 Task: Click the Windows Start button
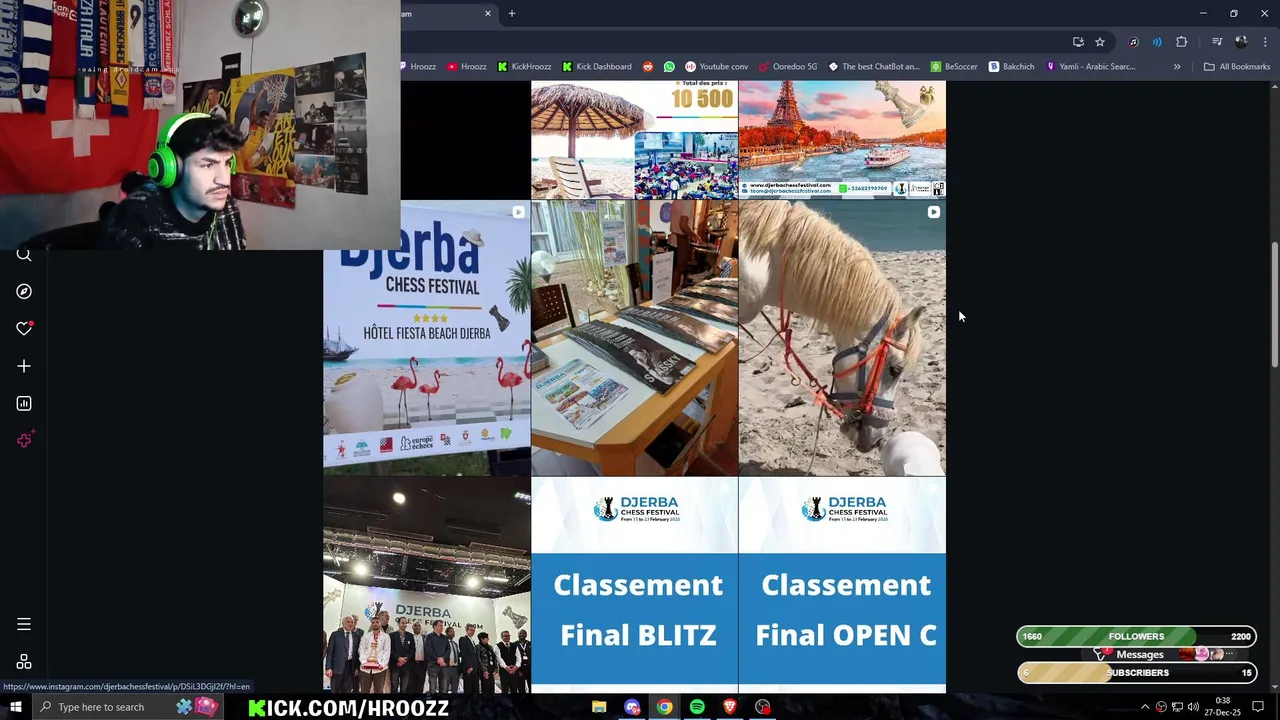click(x=15, y=707)
